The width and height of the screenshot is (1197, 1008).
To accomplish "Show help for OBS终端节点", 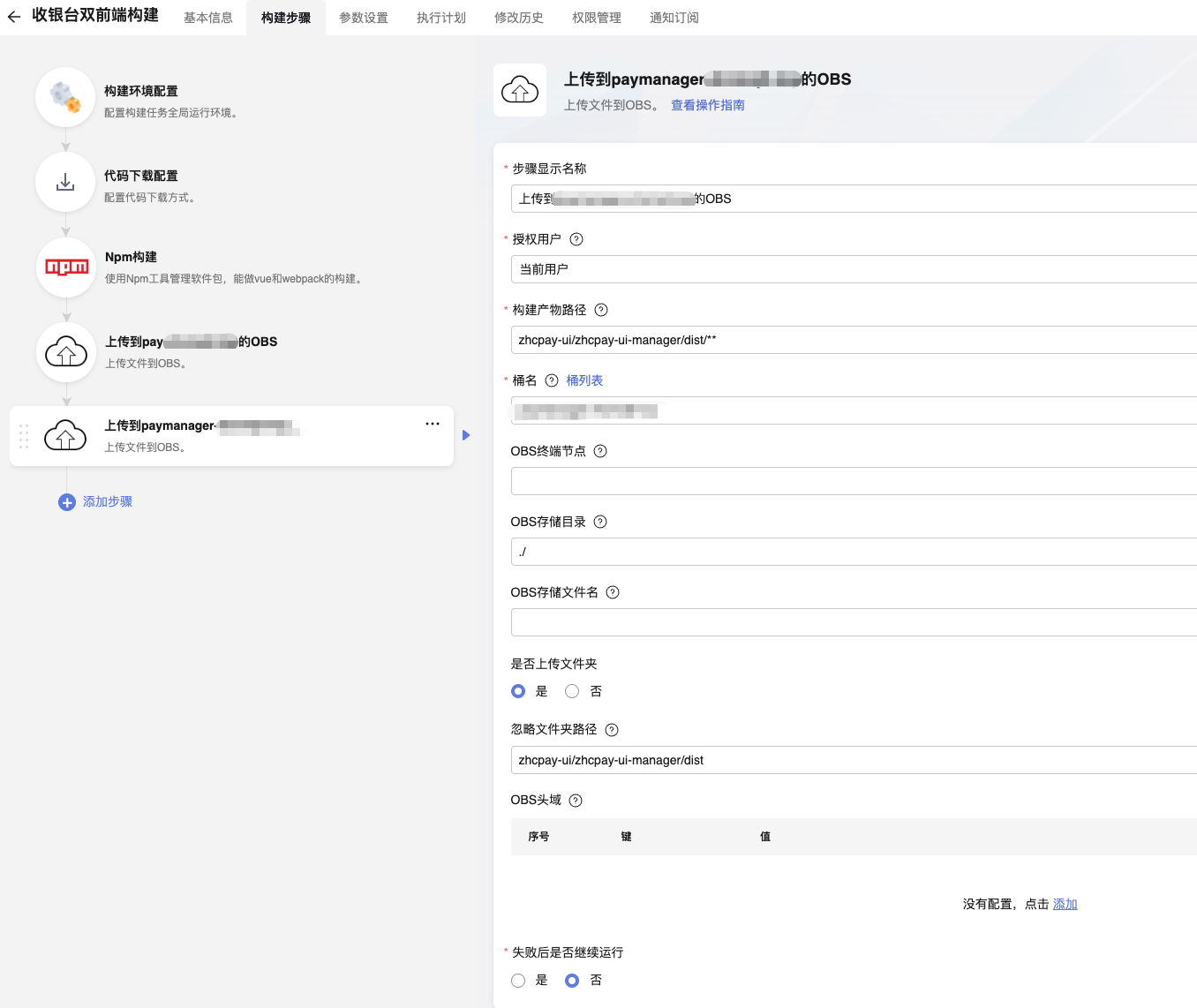I will pos(600,451).
